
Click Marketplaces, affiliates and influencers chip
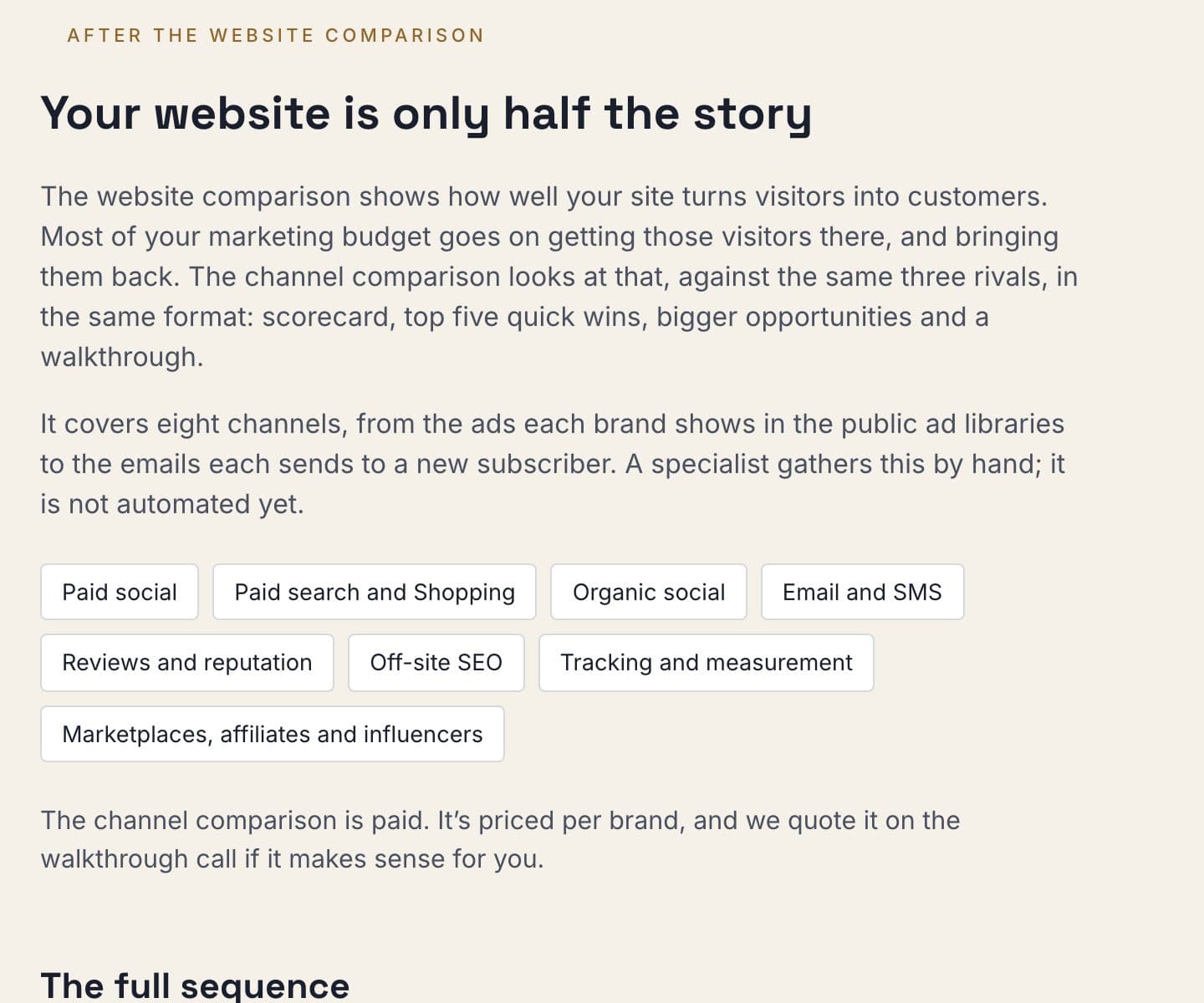click(x=273, y=734)
